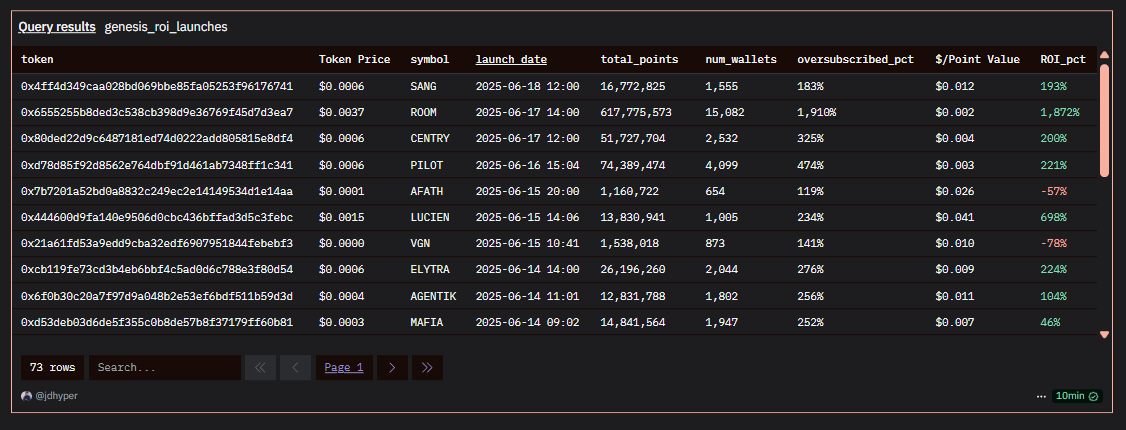The image size is (1126, 430).
Task: Open the Query results tab
Action: (57, 27)
